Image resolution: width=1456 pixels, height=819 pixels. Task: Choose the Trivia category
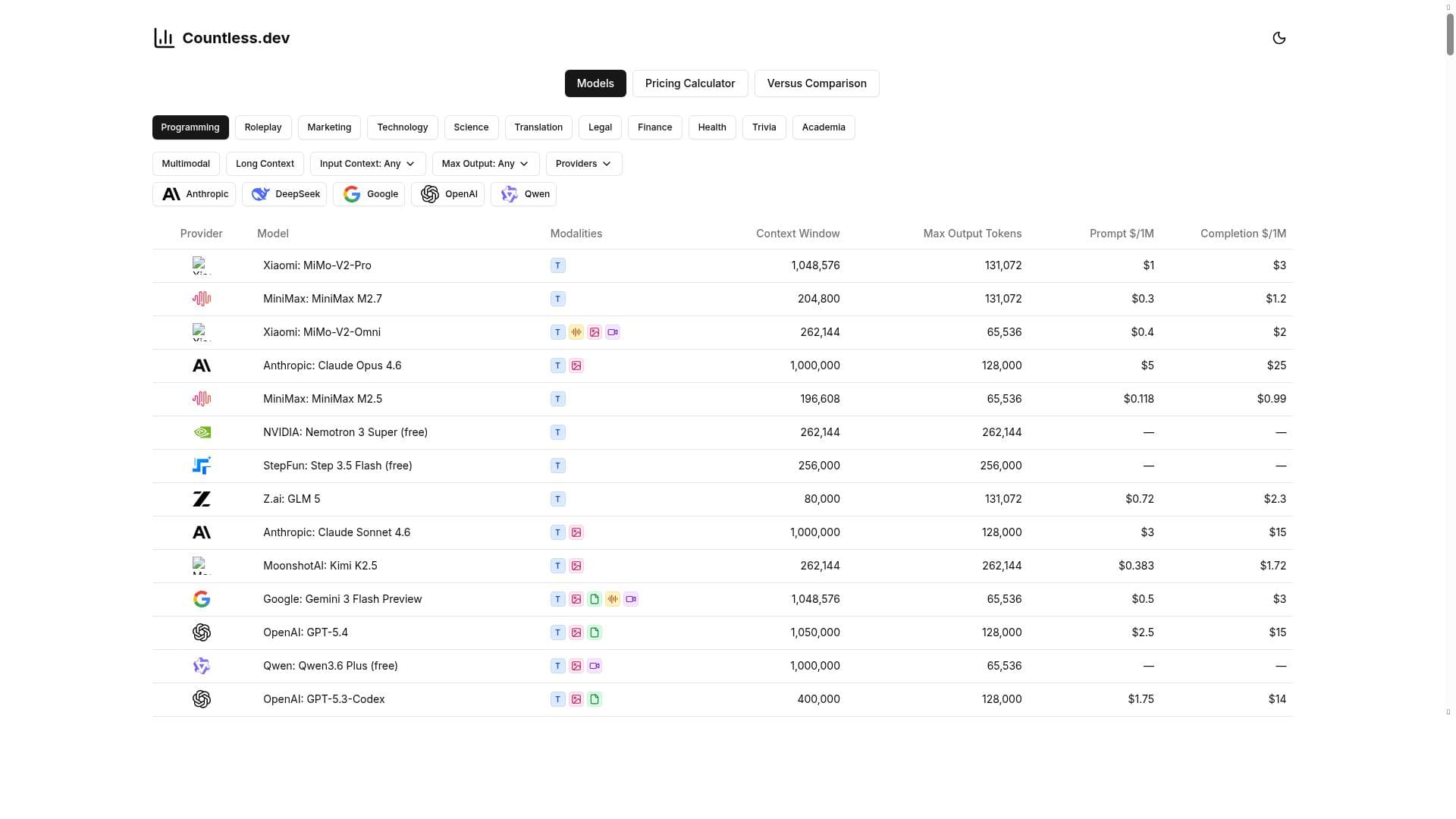click(x=764, y=127)
